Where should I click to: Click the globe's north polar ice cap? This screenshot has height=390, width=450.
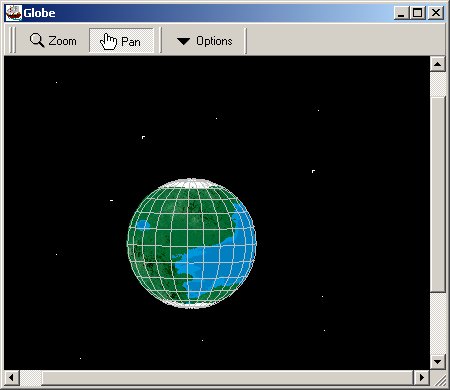pyautogui.click(x=191, y=183)
